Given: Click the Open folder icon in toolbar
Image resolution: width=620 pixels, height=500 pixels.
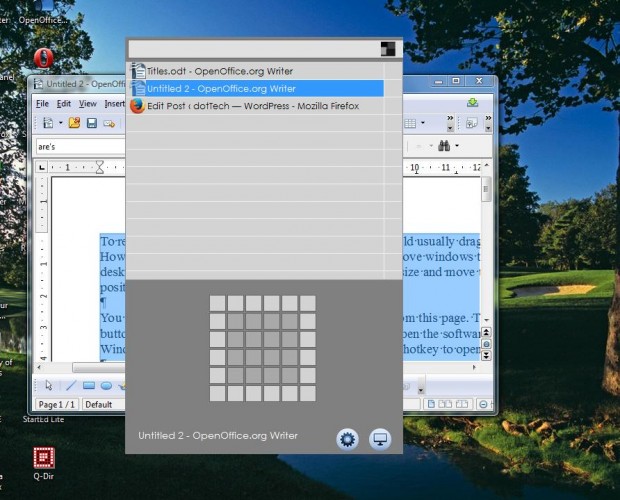Looking at the screenshot, I should pos(73,123).
